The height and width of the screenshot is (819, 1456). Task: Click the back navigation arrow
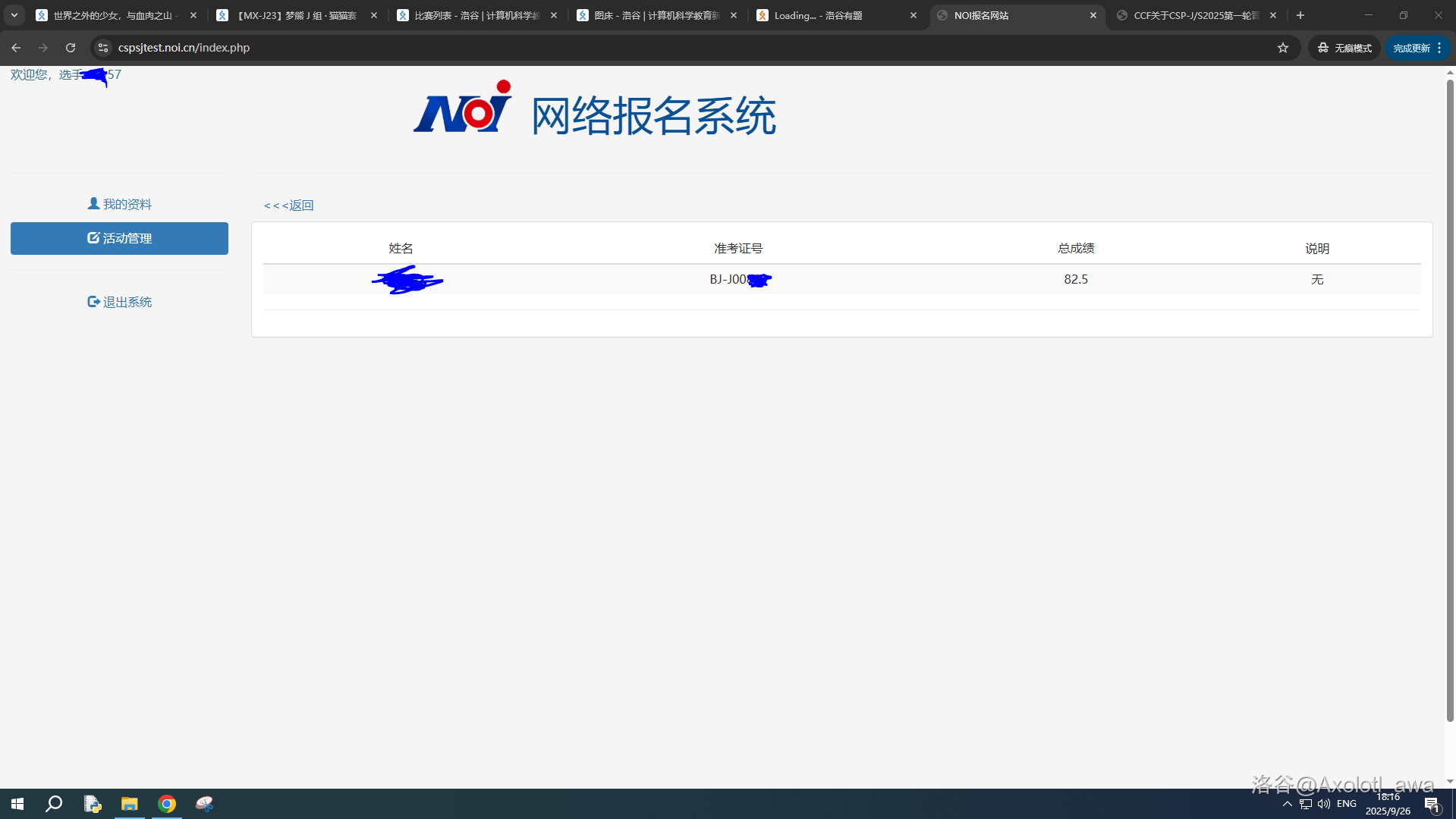pos(15,47)
